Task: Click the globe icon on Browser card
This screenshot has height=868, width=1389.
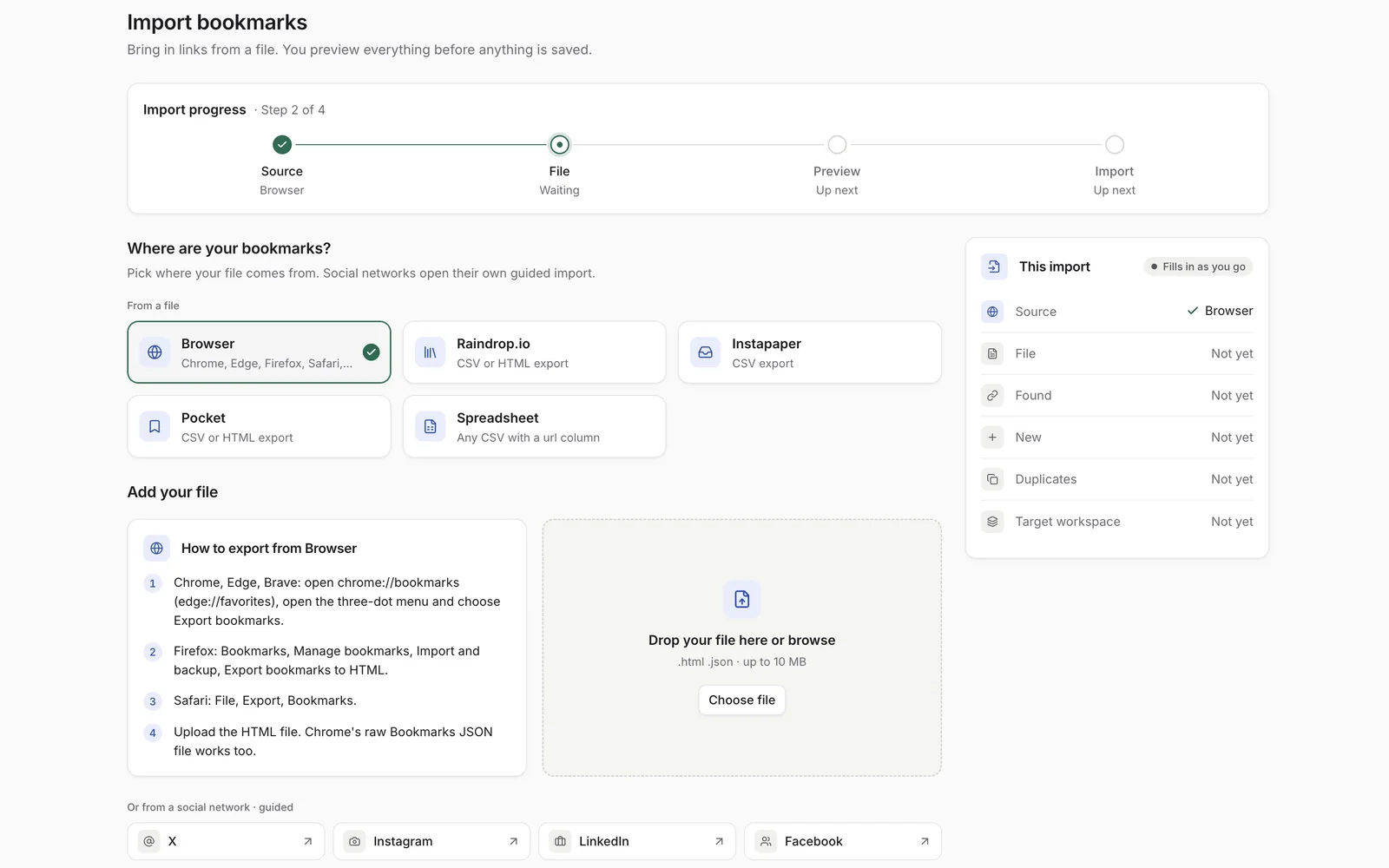Action: [x=155, y=352]
